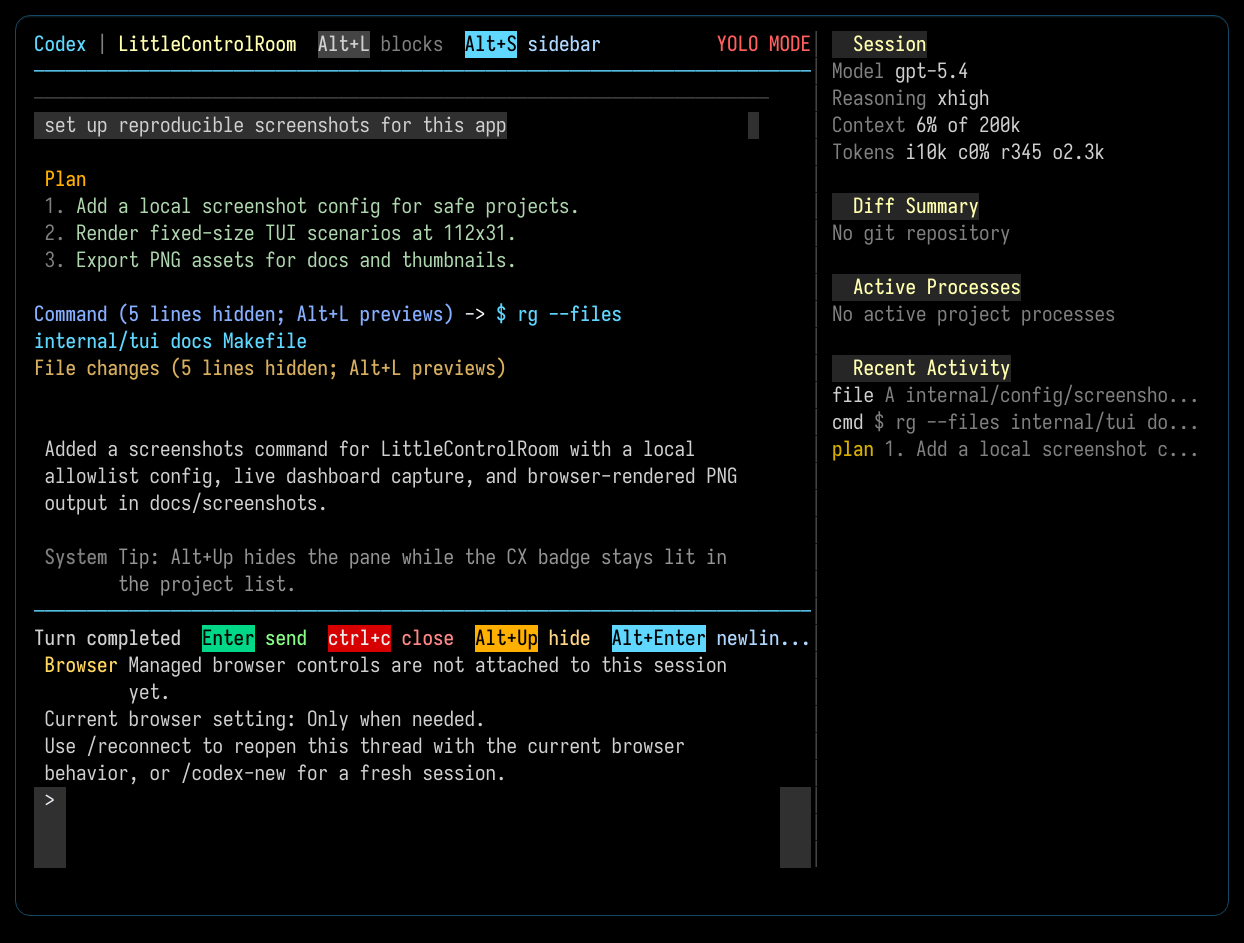Viewport: 1244px width, 943px height.
Task: Expand the hidden File changes block
Action: 270,368
